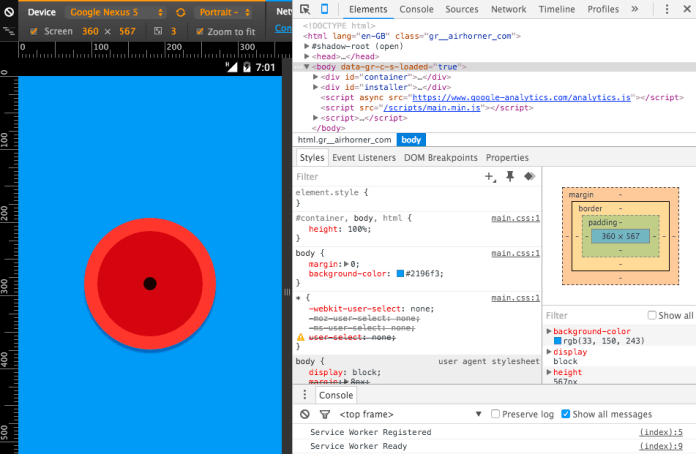The image size is (696, 454).
Task: Check Show all computed properties
Action: pos(652,315)
